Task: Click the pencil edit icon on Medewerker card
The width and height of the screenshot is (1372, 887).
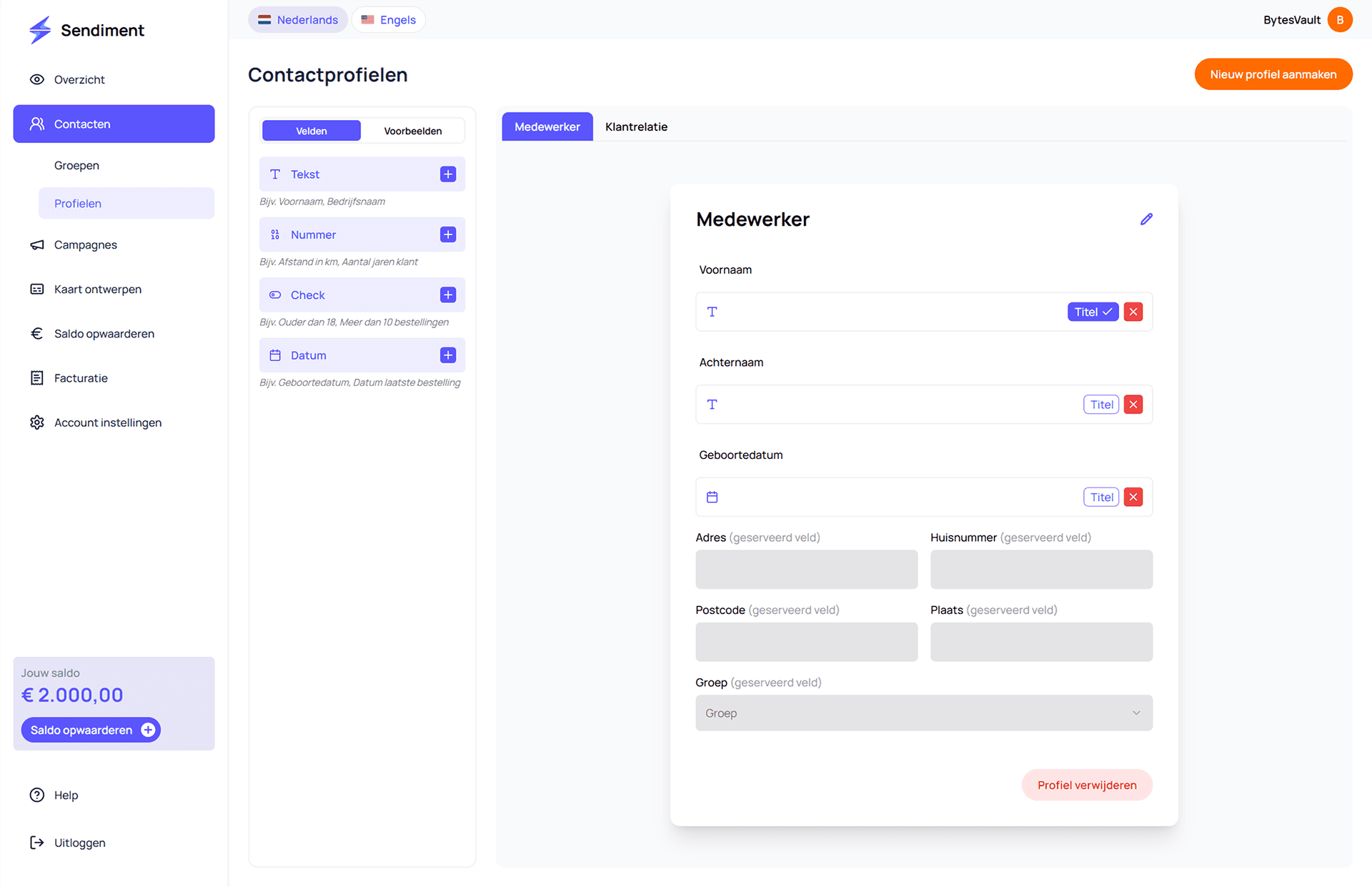Action: click(x=1147, y=219)
